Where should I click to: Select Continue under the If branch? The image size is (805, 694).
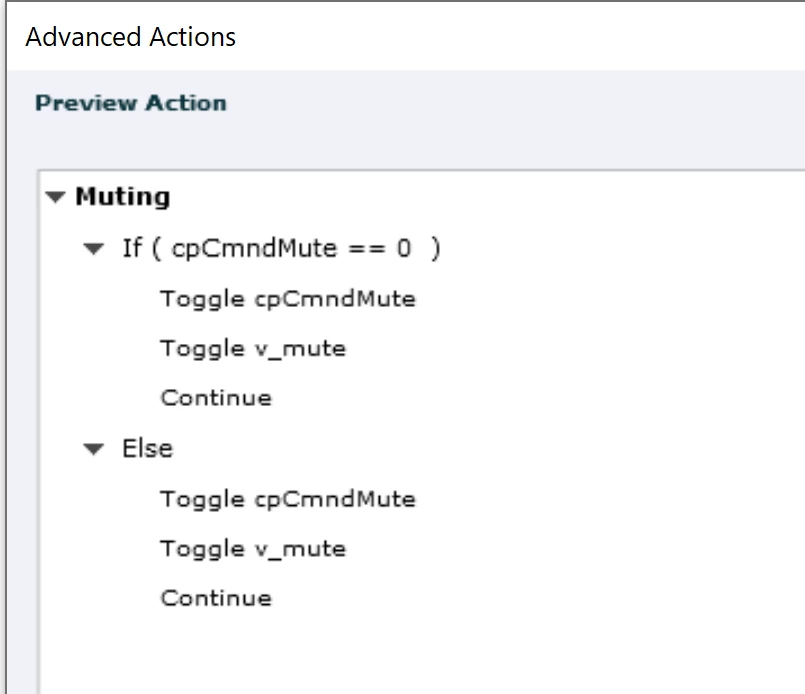(216, 398)
